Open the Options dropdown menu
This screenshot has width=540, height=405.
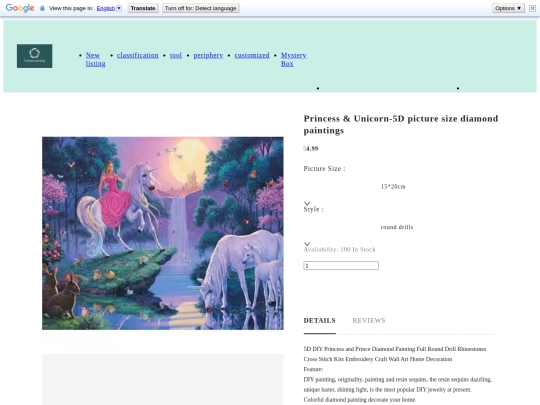[x=508, y=8]
